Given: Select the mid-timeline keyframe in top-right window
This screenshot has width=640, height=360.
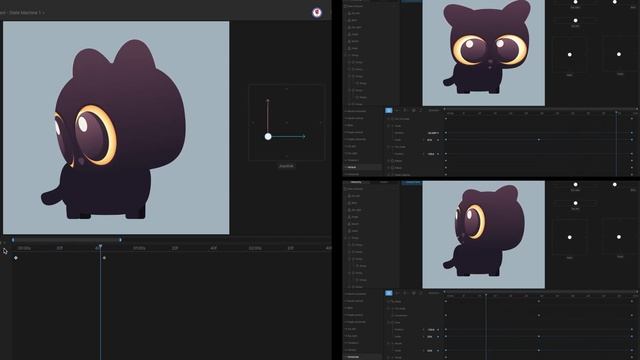Looking at the screenshot, I should [x=539, y=140].
